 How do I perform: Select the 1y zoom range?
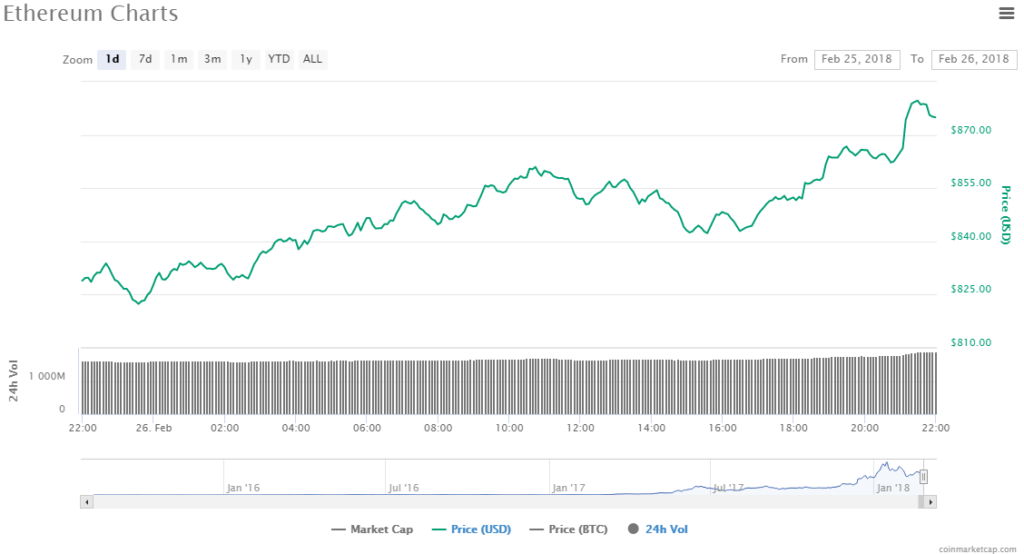click(x=245, y=59)
